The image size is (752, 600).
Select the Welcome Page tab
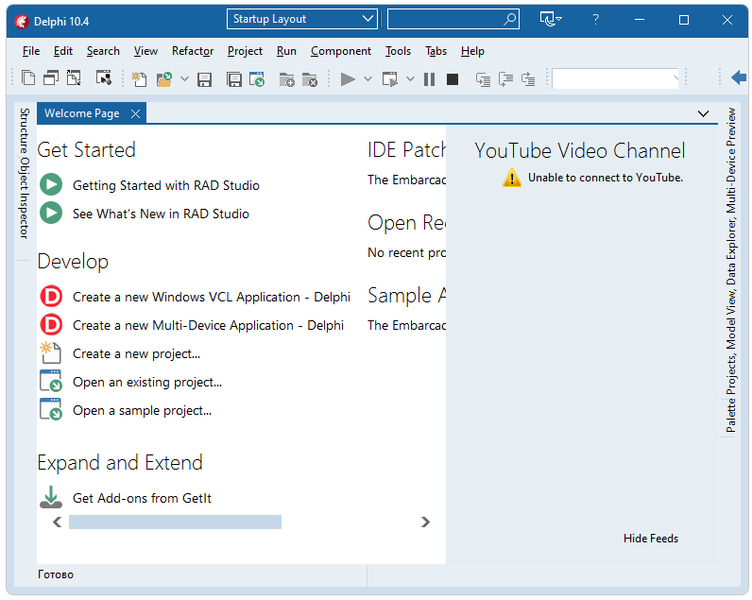click(x=82, y=113)
